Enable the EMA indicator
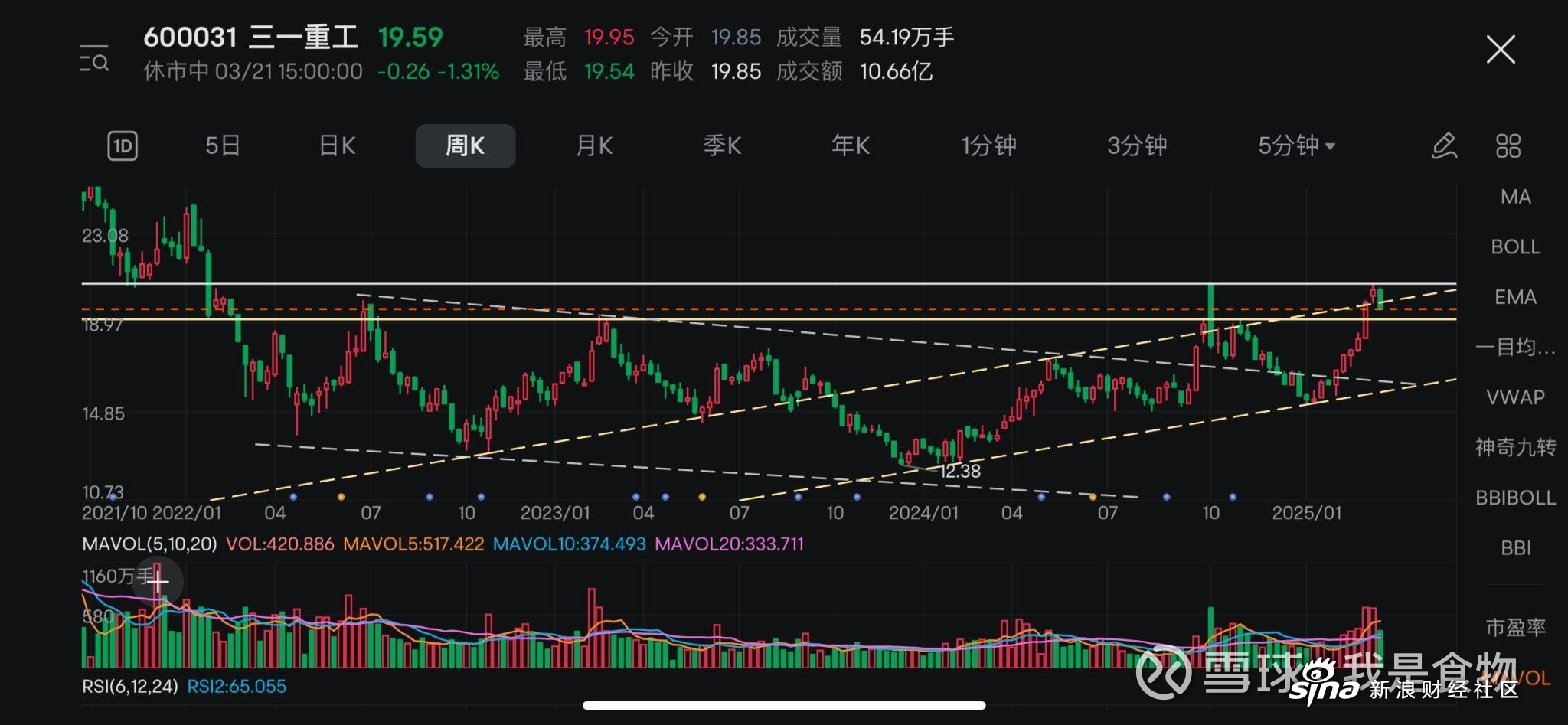Screen dimensions: 1568x725 [x=1515, y=297]
